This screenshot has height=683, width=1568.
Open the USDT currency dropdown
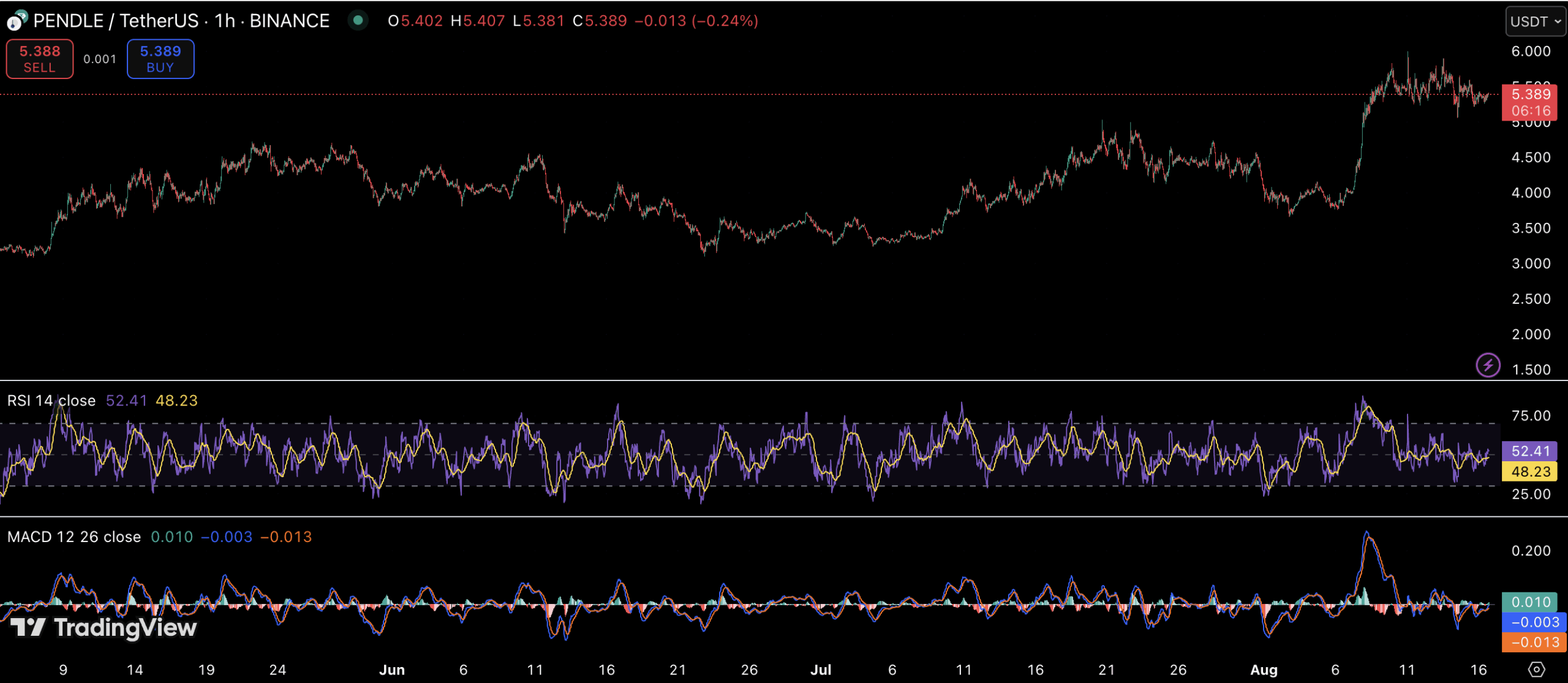(1535, 21)
